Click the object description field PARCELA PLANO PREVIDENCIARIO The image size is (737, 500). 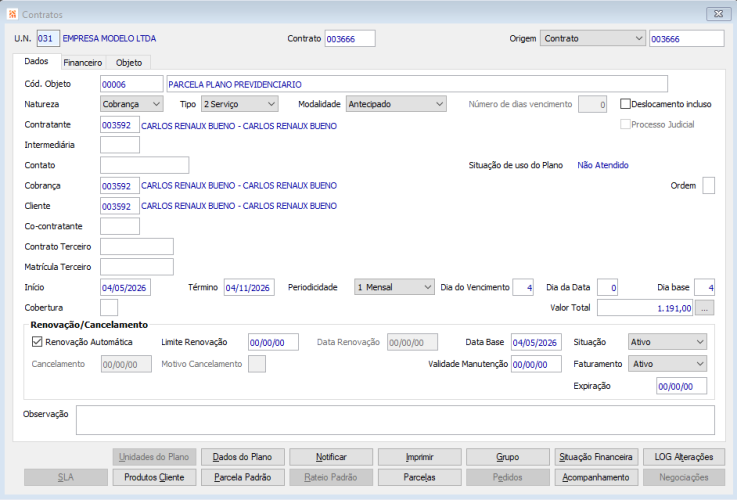(417, 84)
